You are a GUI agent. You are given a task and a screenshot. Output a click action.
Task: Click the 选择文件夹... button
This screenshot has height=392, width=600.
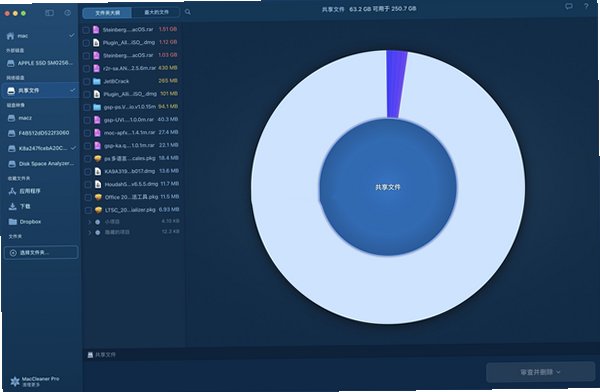pos(41,253)
